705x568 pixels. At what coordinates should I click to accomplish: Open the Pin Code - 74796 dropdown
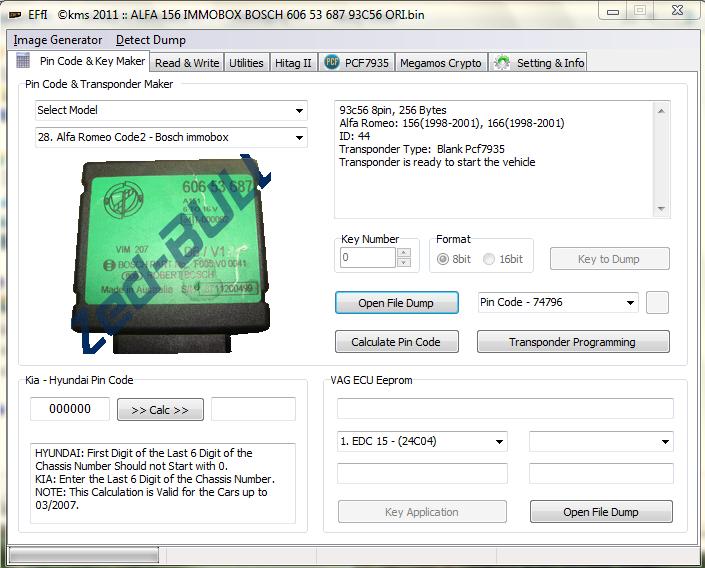pos(558,302)
